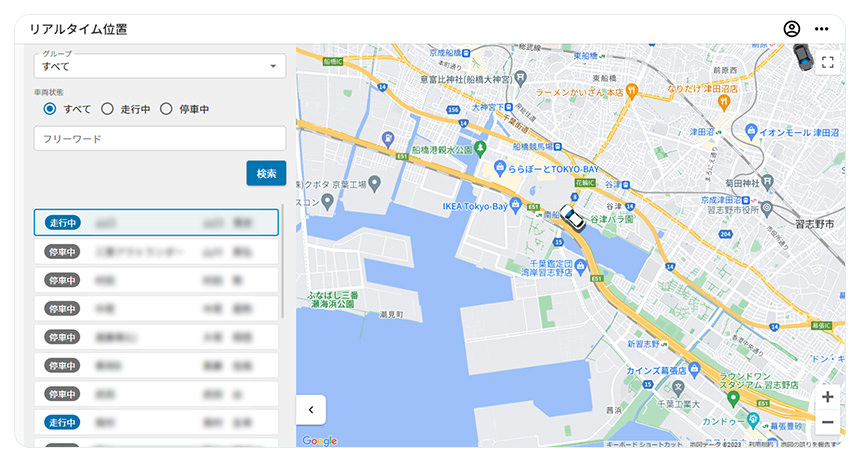Screen dimensions: 860x462
Task: Collapse the side panel with left chevron
Action: 311,410
